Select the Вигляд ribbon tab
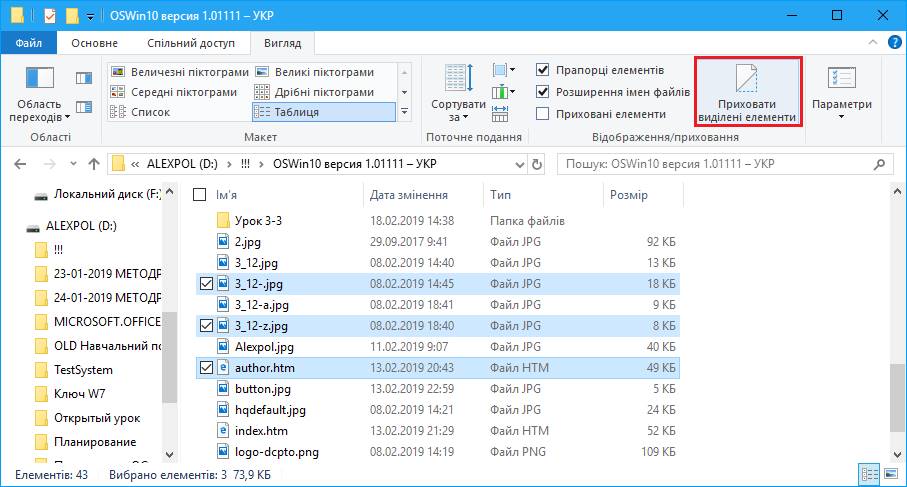 (282, 43)
